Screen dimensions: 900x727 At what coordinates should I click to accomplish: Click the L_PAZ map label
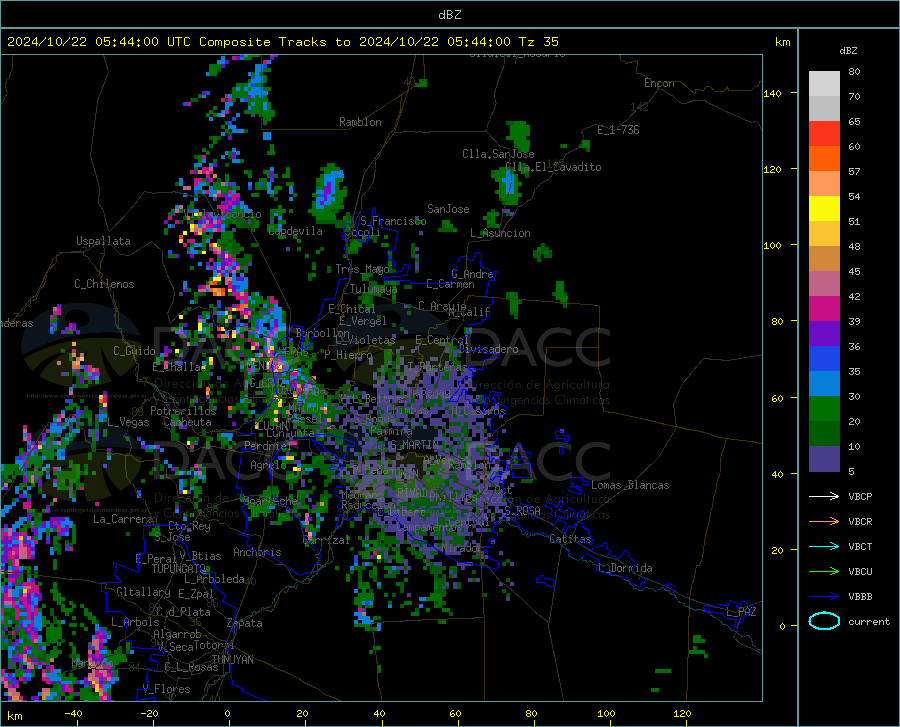pos(741,612)
